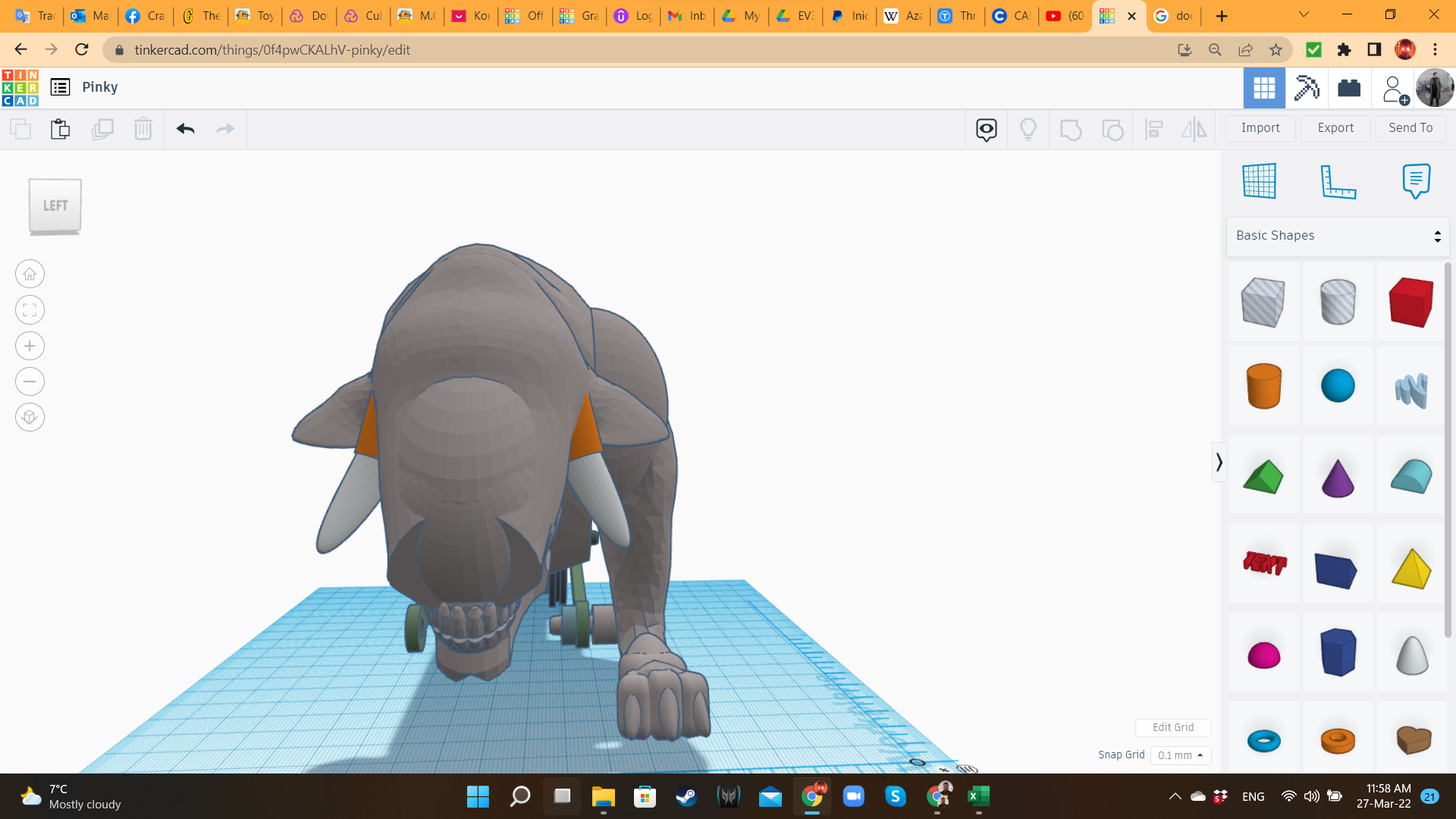Screen dimensions: 1456x819
Task: Select the Ruler tool
Action: coord(1338,181)
